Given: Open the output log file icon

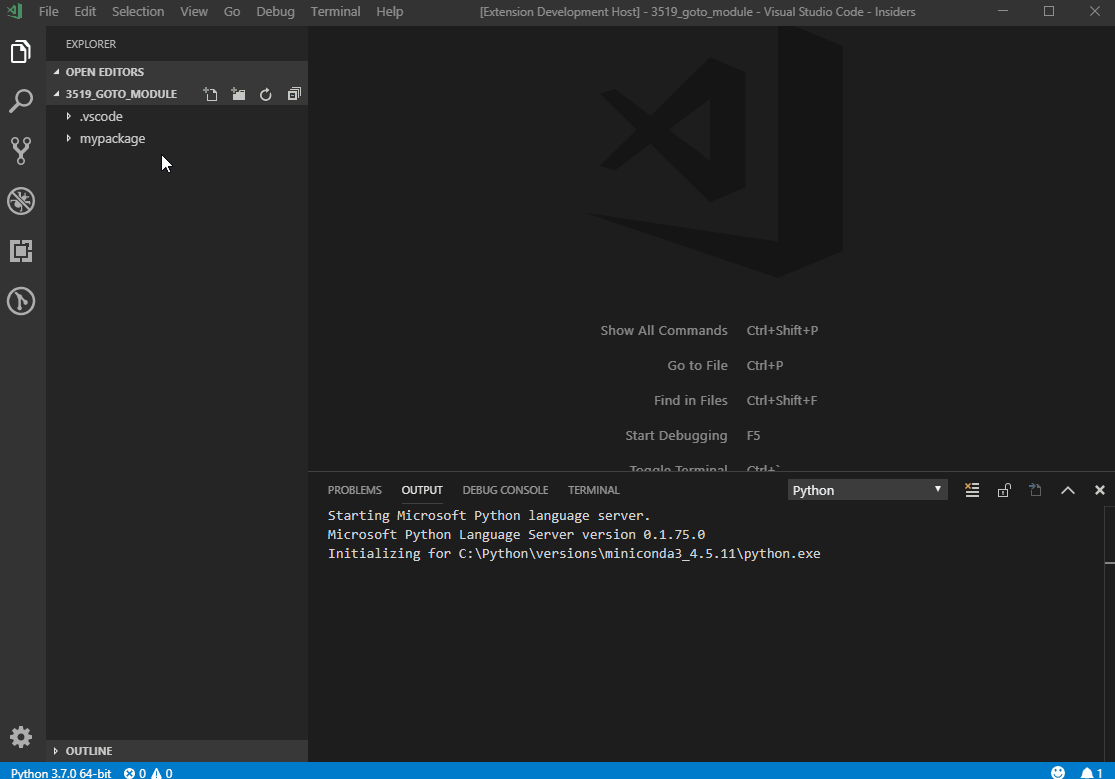Looking at the screenshot, I should coord(1035,489).
